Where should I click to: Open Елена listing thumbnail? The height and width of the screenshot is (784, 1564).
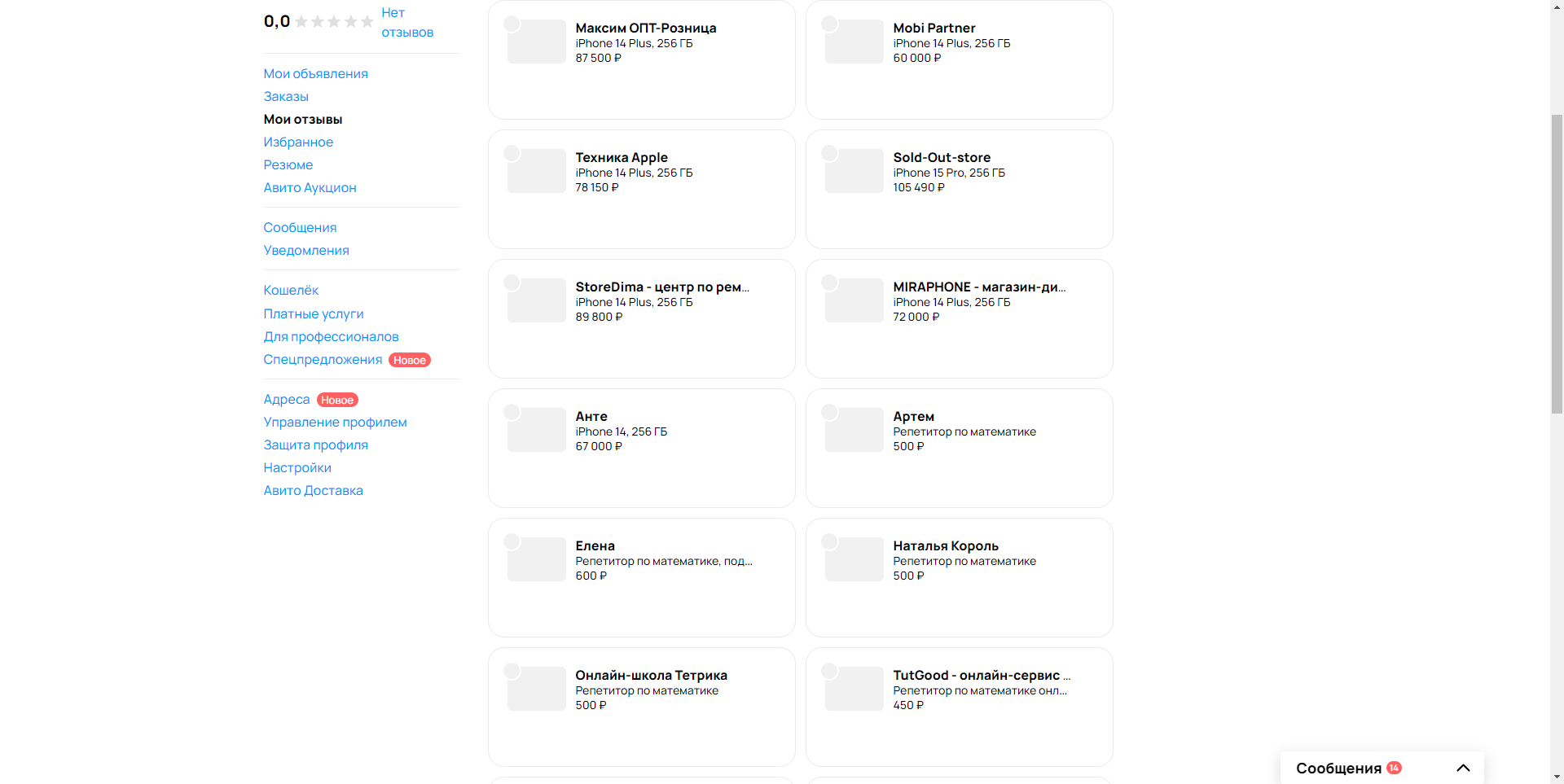537,559
